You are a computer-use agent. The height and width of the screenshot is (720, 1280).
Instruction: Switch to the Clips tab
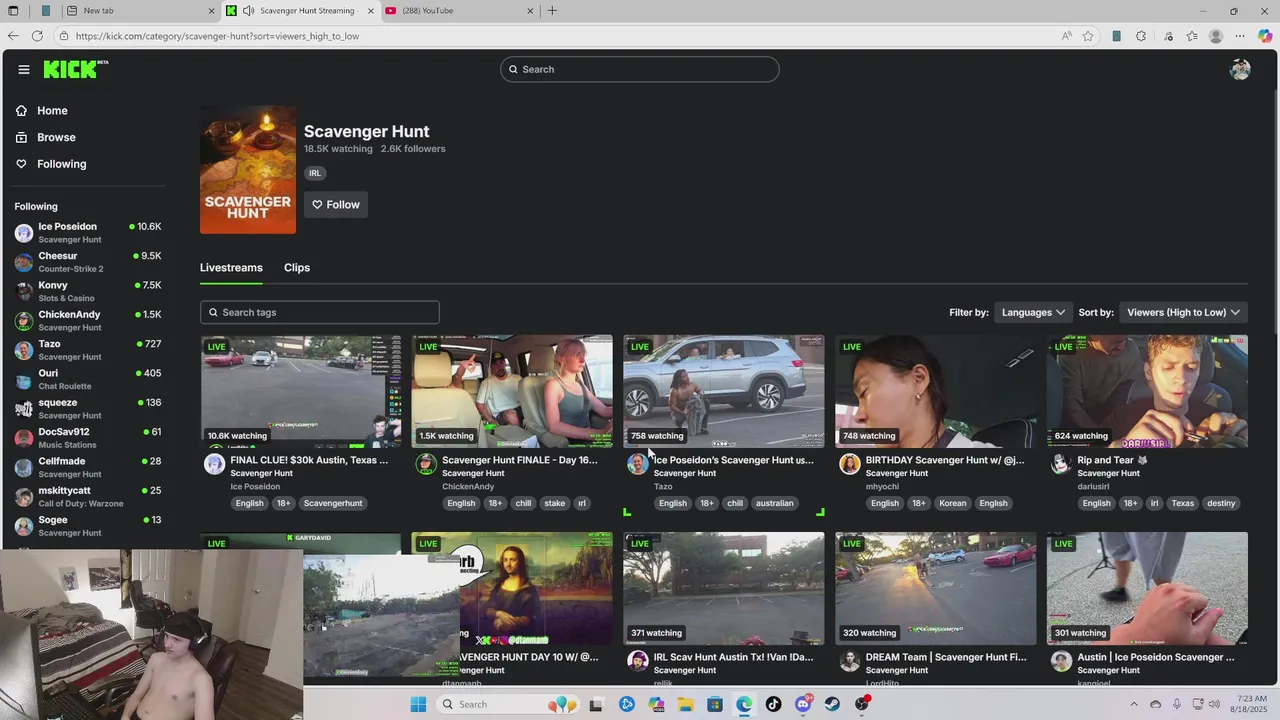point(297,267)
